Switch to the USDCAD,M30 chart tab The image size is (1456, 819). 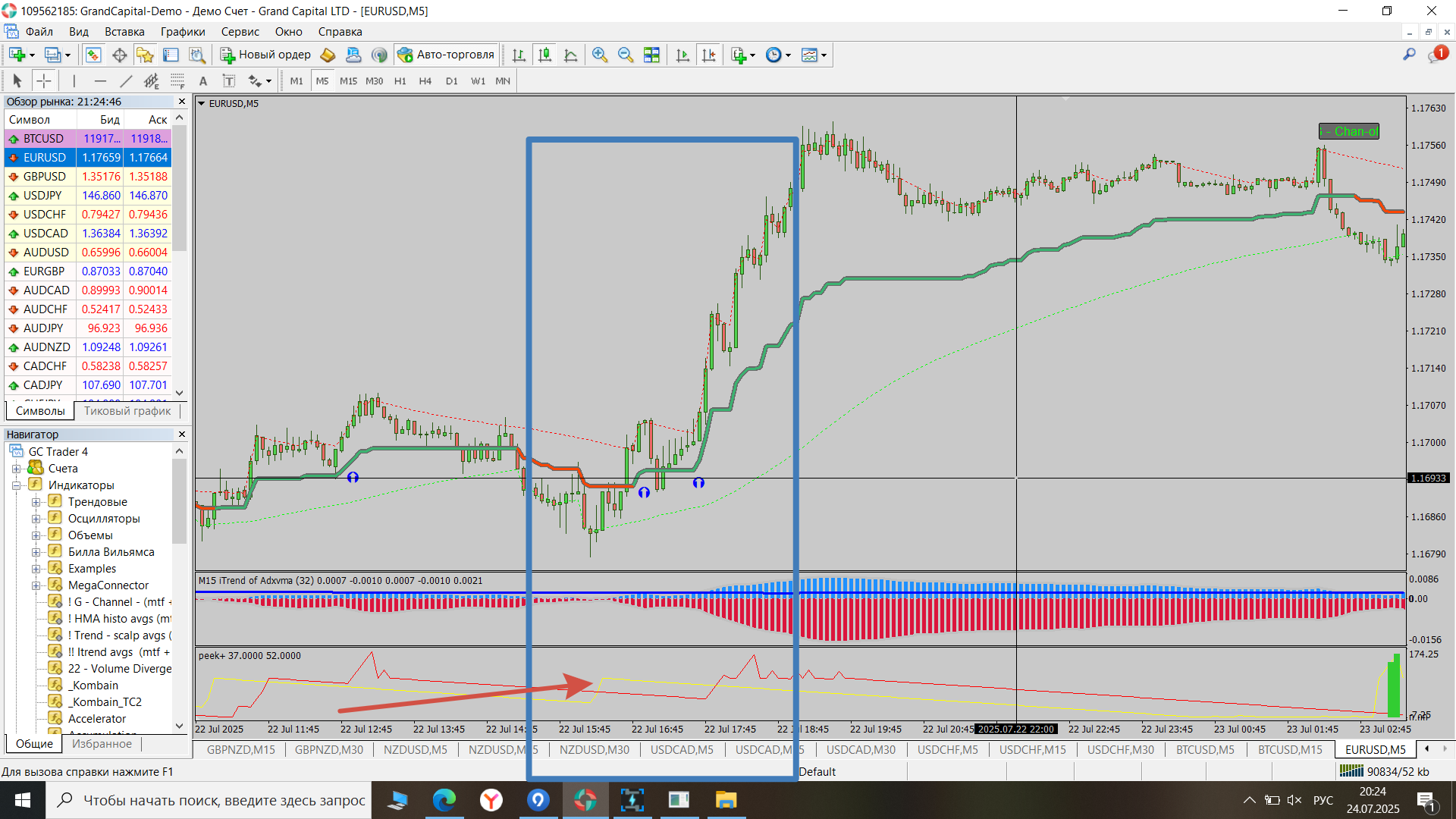point(861,749)
